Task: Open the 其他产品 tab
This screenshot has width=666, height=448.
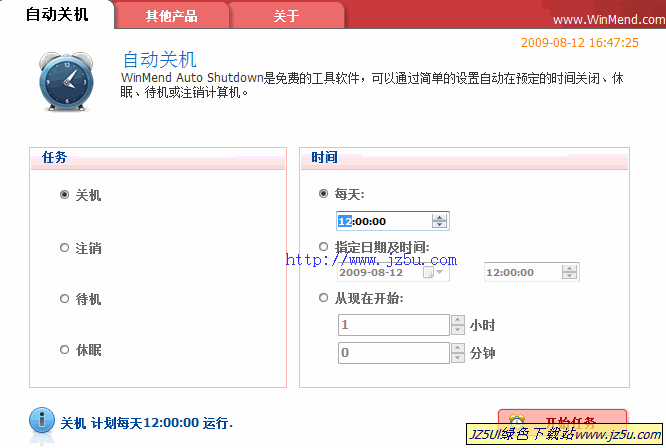Action: (x=172, y=16)
